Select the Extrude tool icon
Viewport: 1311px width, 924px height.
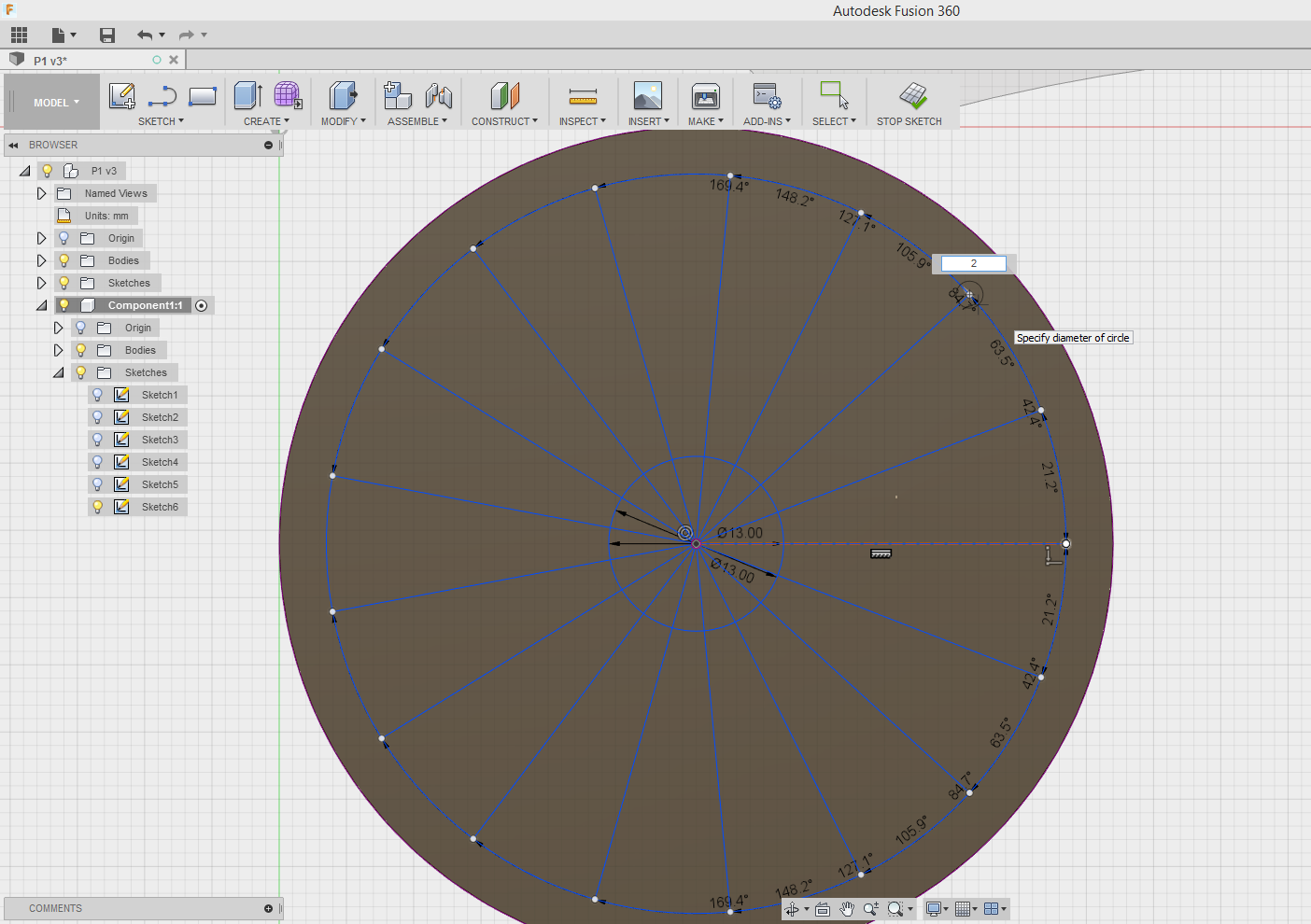(247, 96)
